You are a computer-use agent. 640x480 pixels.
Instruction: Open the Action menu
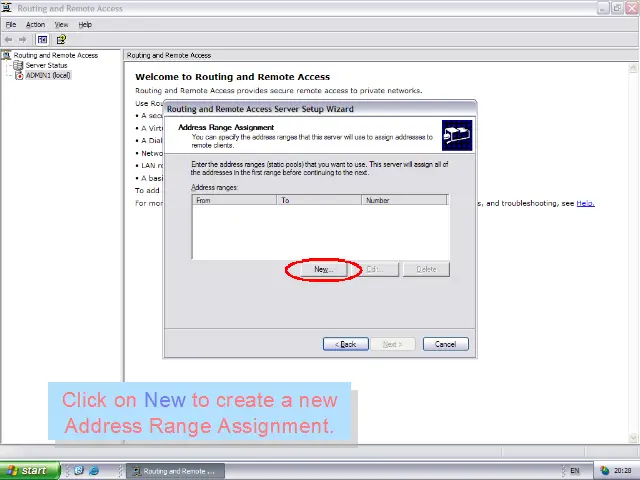pos(35,24)
